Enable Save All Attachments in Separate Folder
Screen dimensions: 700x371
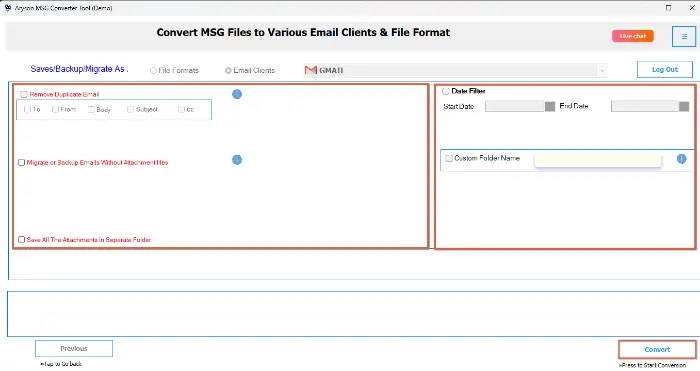[21, 240]
